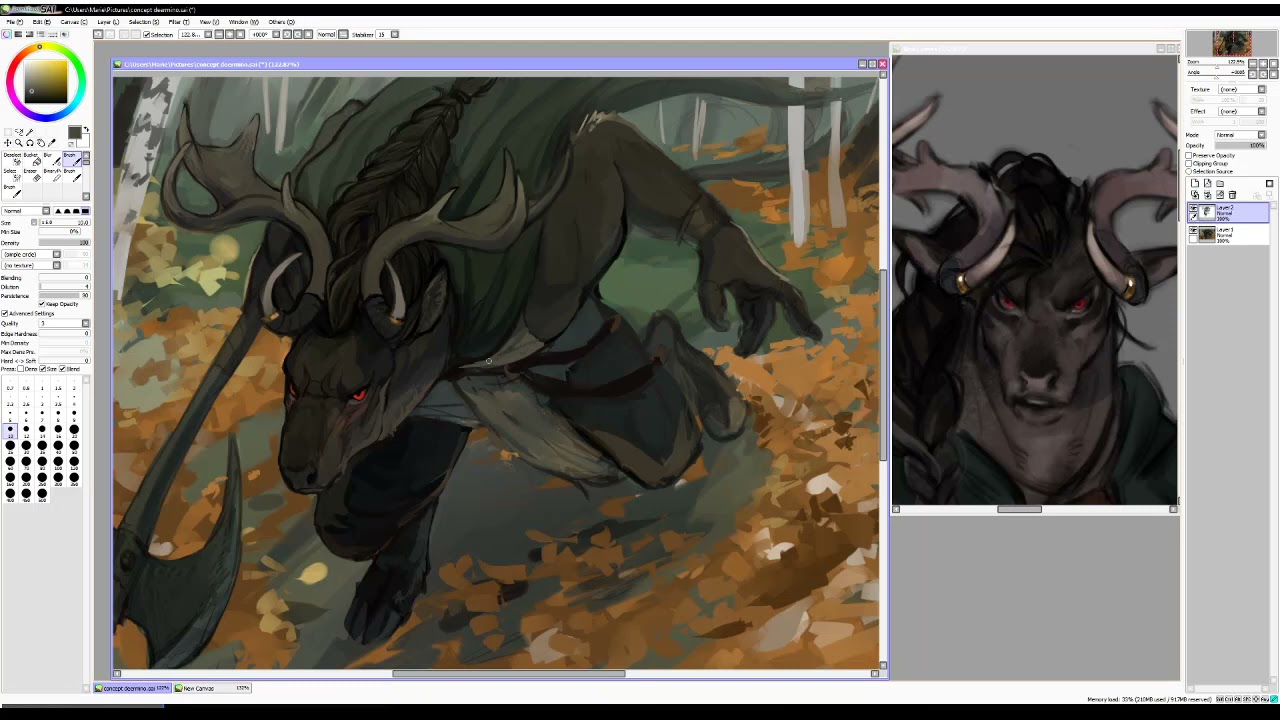The width and height of the screenshot is (1280, 720).
Task: Enable the Clipping Group checkbox
Action: pos(1189,164)
